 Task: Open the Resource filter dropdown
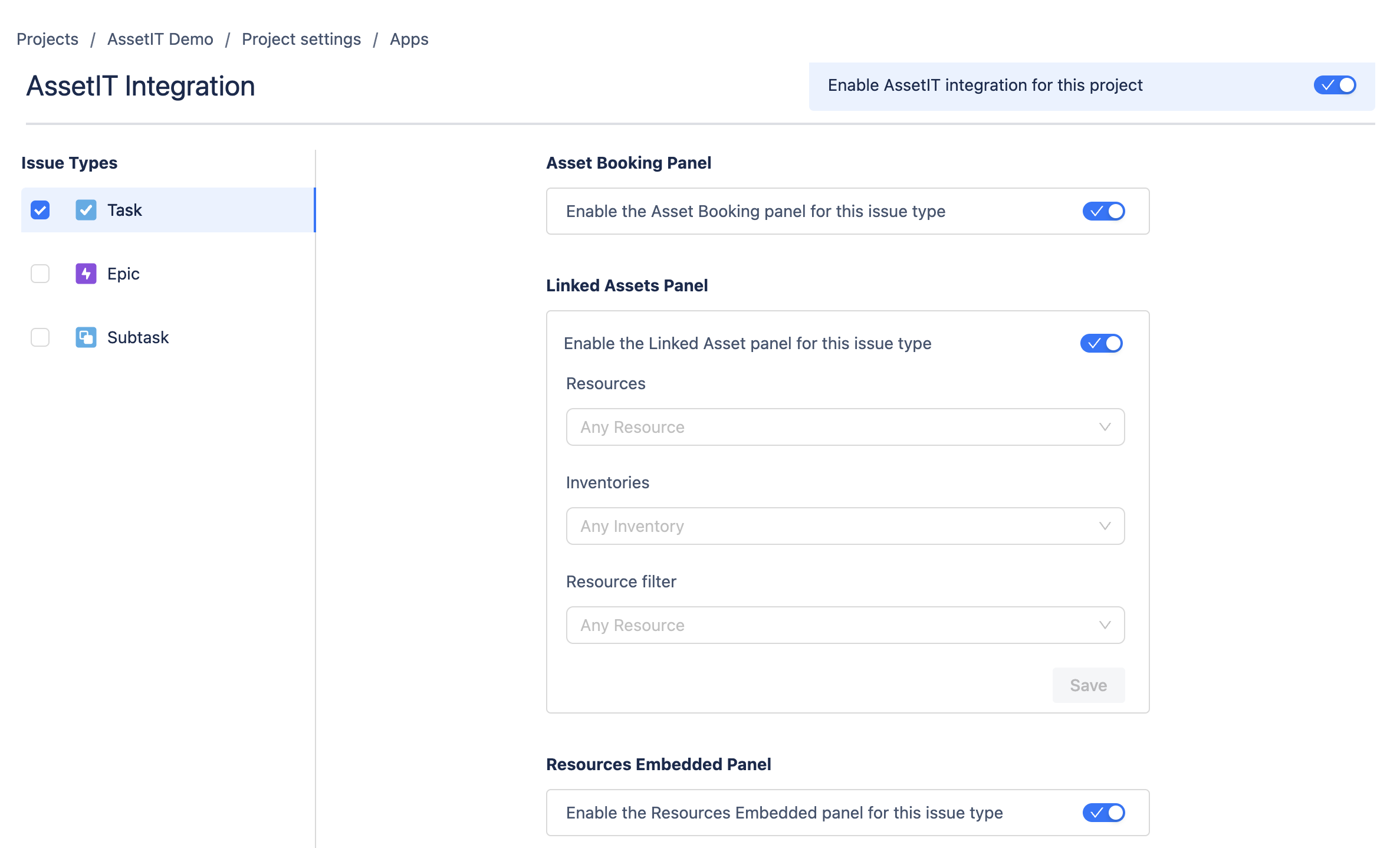(845, 625)
